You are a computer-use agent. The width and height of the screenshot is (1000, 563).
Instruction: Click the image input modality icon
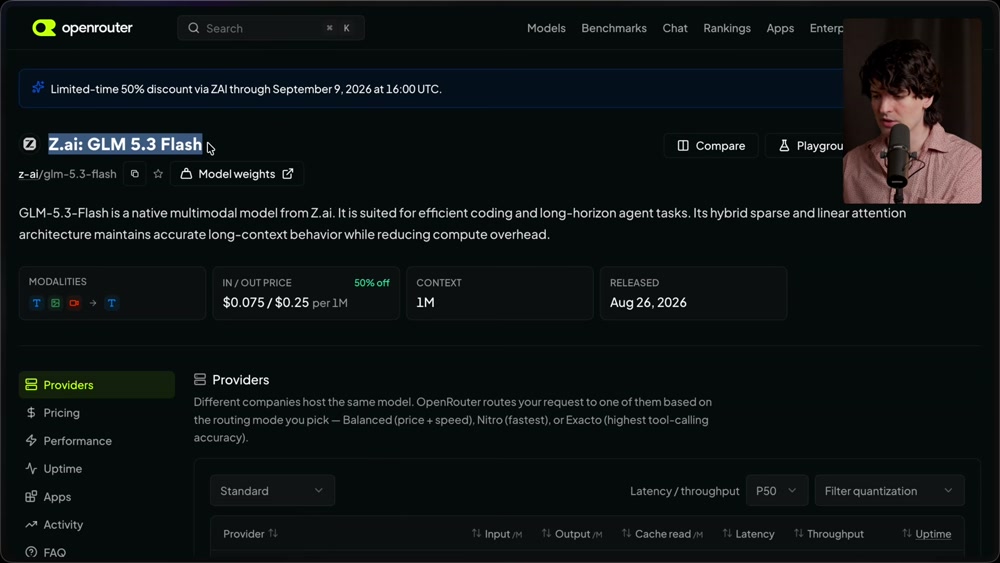click(x=55, y=303)
